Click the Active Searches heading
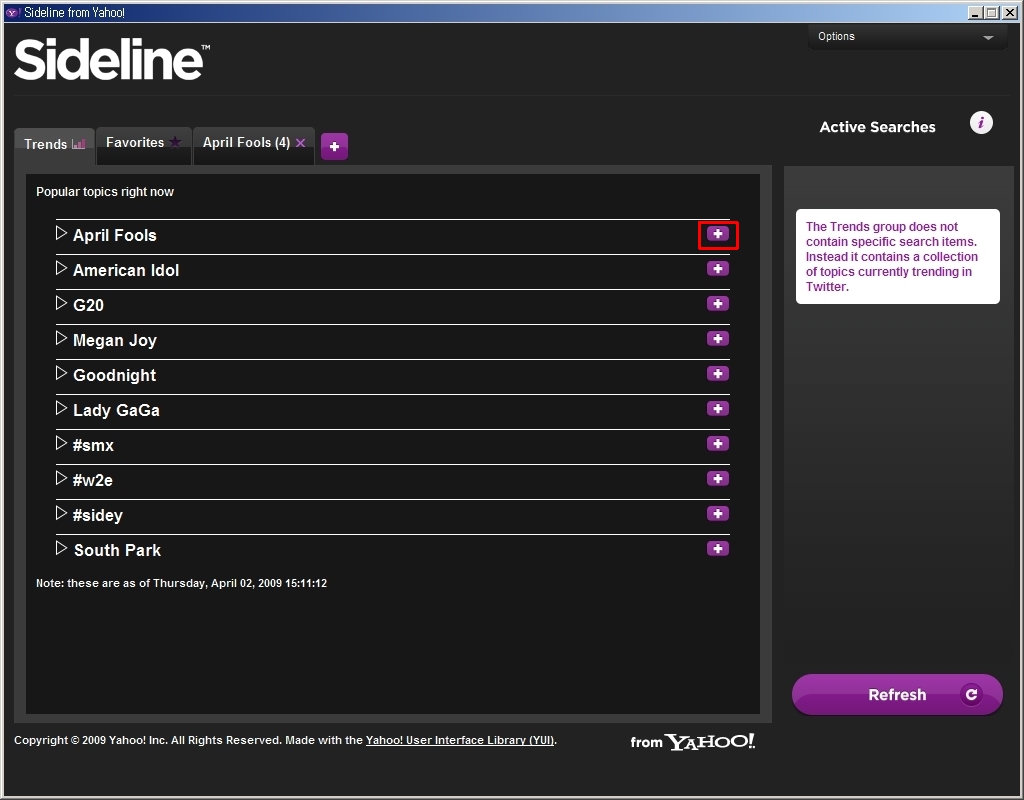 coord(877,127)
